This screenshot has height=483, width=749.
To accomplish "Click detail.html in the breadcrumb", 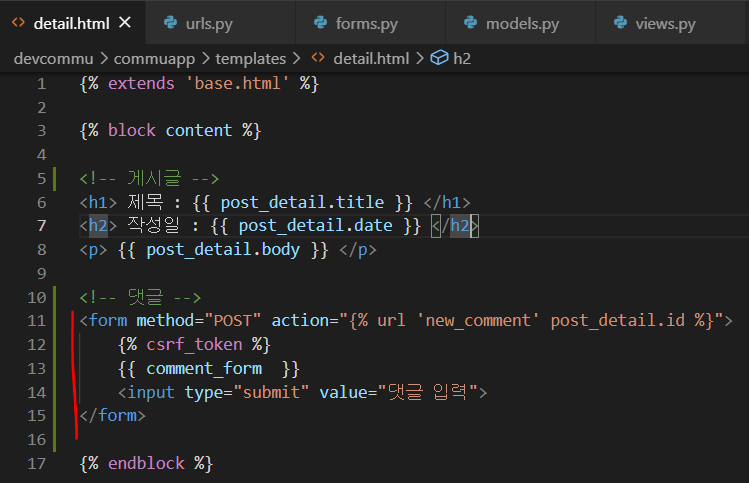I will [x=371, y=58].
